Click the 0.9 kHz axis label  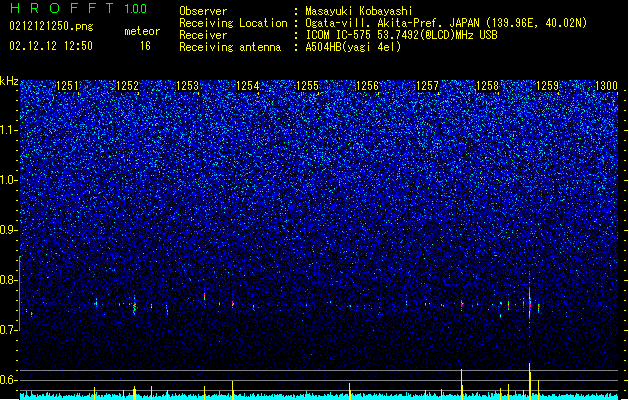point(9,230)
